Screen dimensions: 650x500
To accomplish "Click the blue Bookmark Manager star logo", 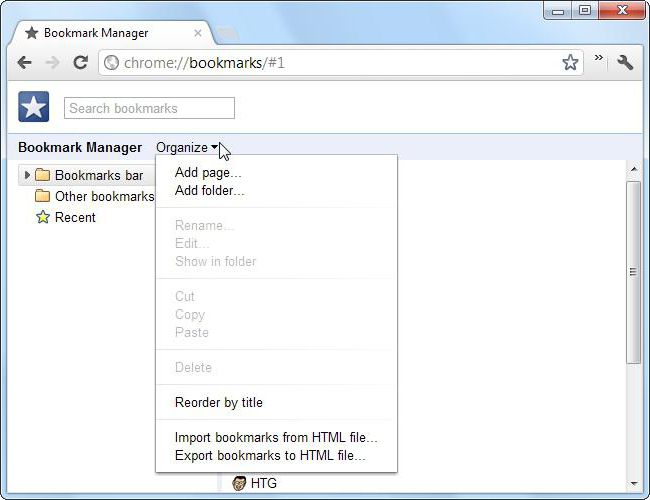I will click(x=34, y=107).
